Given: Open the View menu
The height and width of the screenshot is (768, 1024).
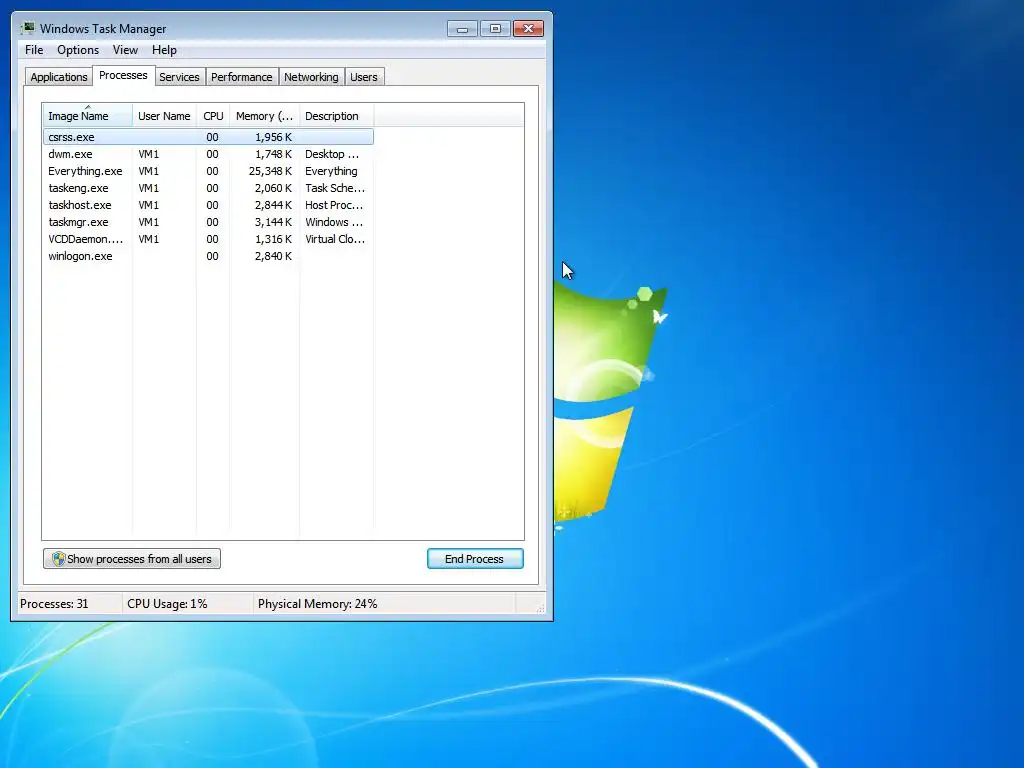Looking at the screenshot, I should click(x=125, y=50).
